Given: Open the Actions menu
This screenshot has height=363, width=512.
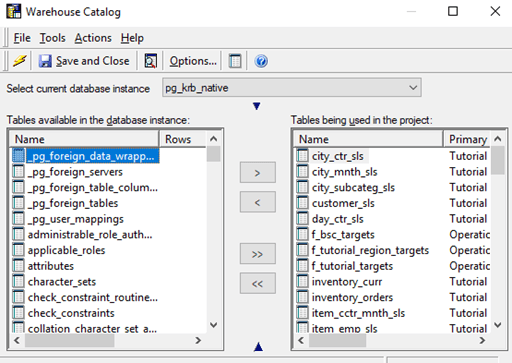Looking at the screenshot, I should click(x=93, y=38).
